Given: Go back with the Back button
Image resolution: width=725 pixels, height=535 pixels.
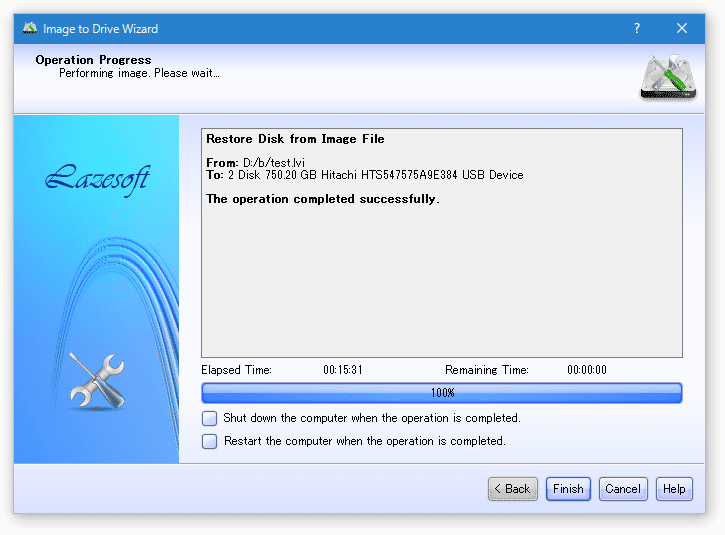Looking at the screenshot, I should pyautogui.click(x=513, y=489).
